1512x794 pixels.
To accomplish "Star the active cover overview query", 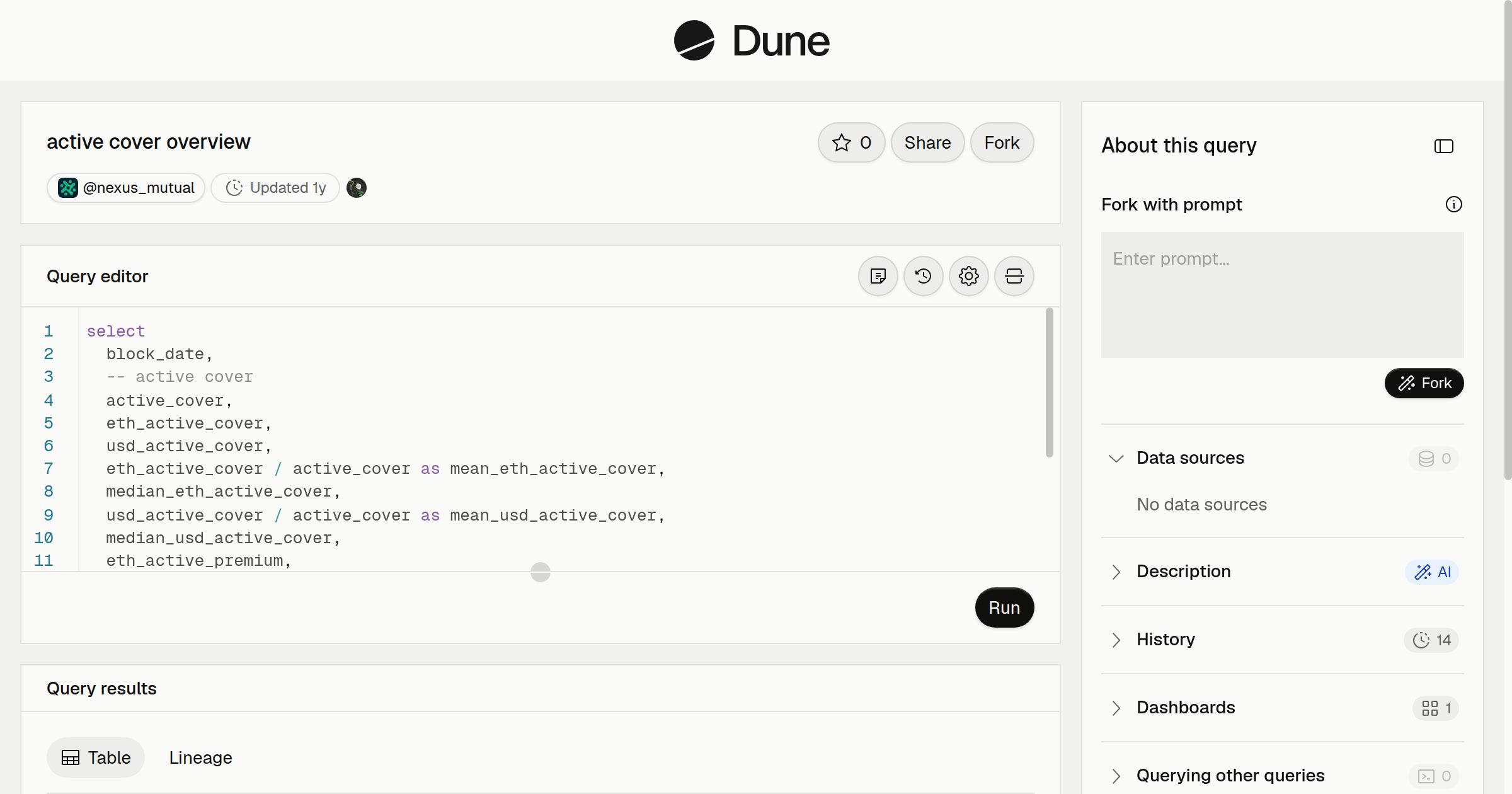I will [x=852, y=142].
